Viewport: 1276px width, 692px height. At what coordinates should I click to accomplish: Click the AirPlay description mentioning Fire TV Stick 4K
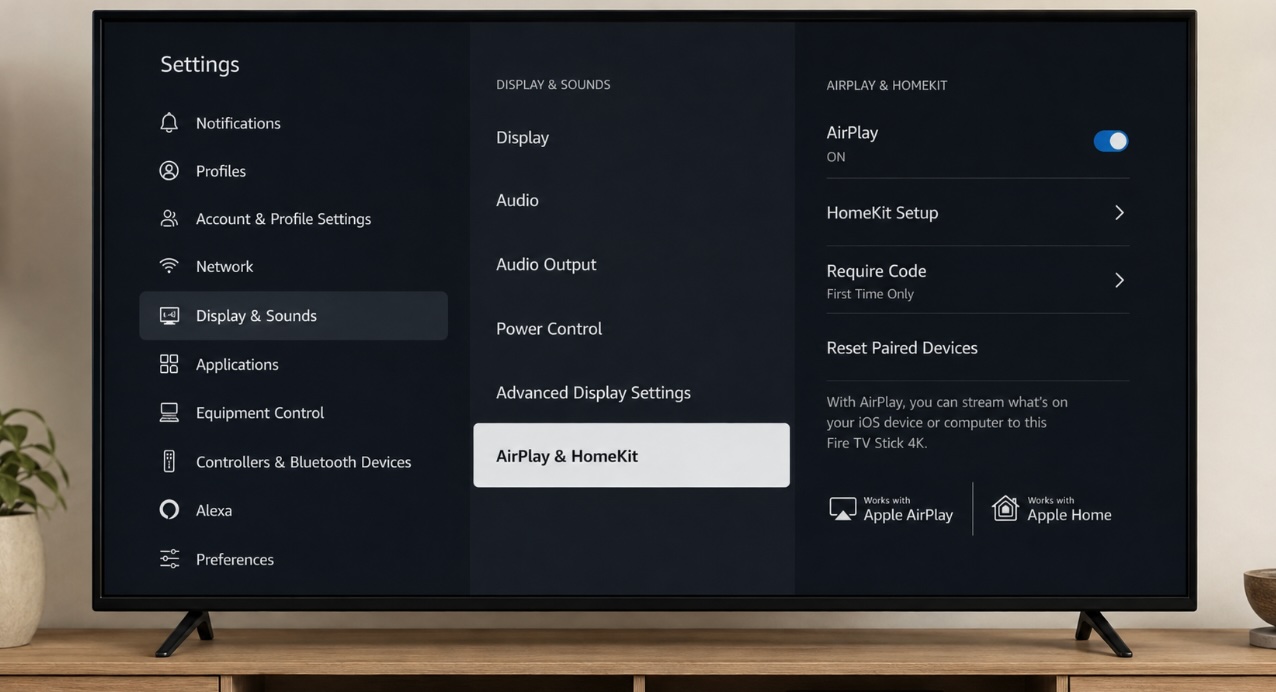point(947,422)
